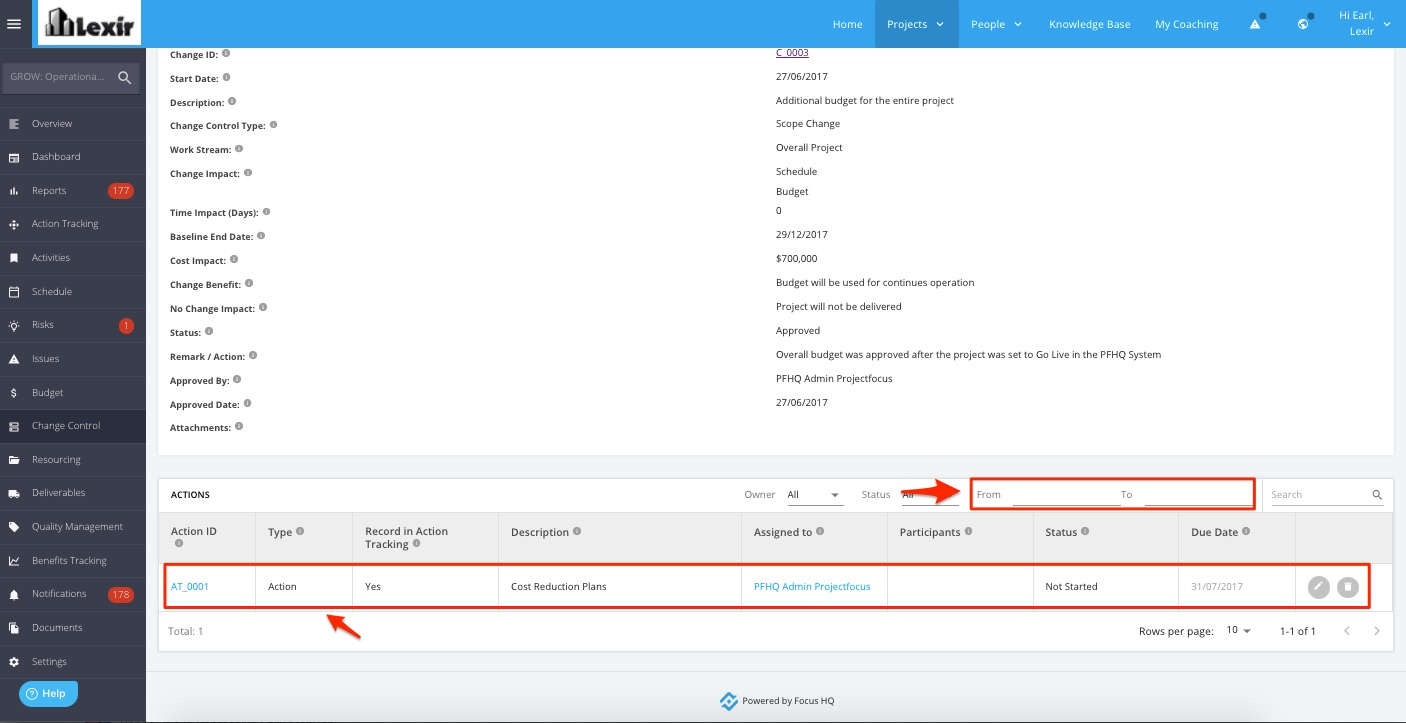This screenshot has width=1406, height=723.
Task: Change Rows per page dropdown
Action: click(1239, 631)
